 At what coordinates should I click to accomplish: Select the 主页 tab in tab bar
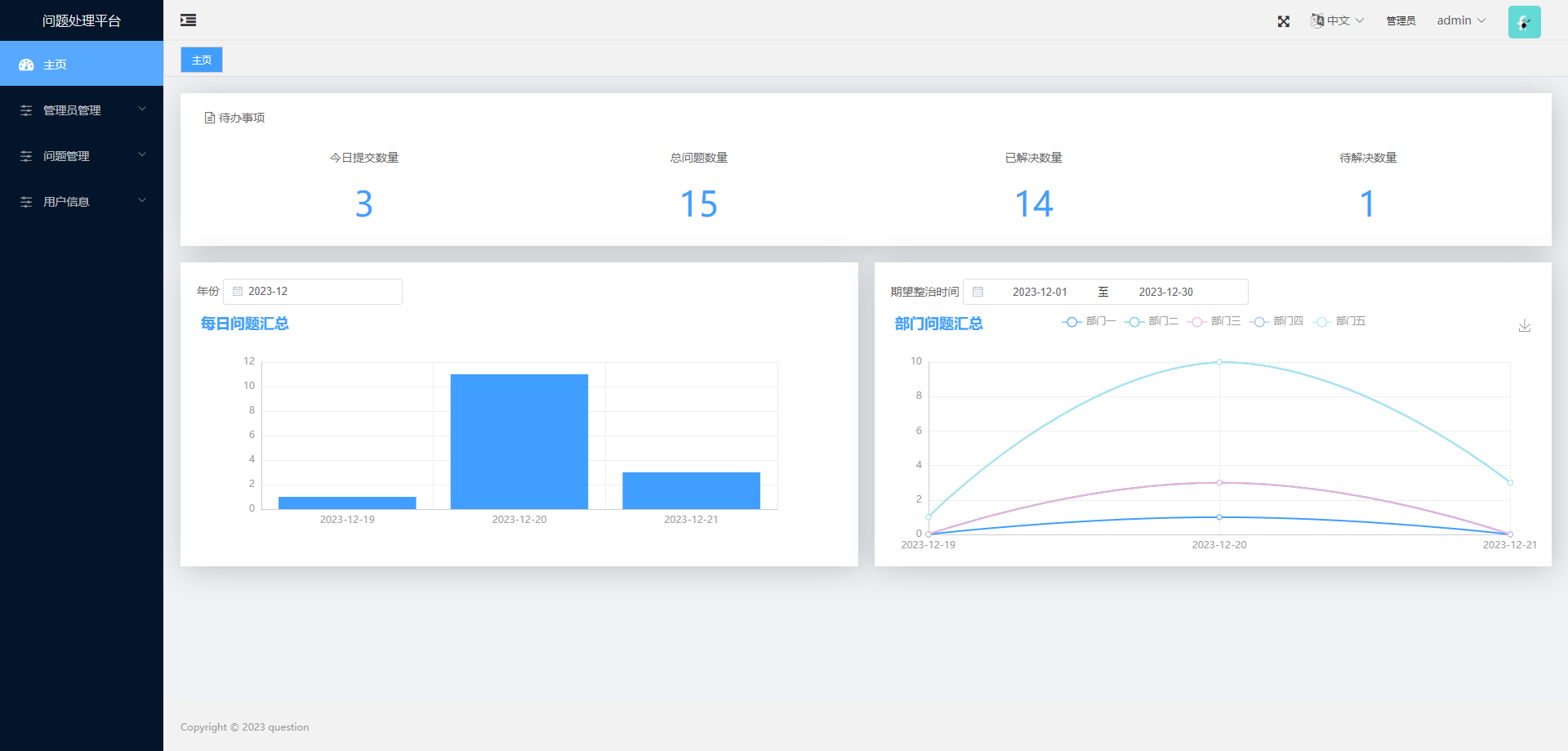coord(202,60)
